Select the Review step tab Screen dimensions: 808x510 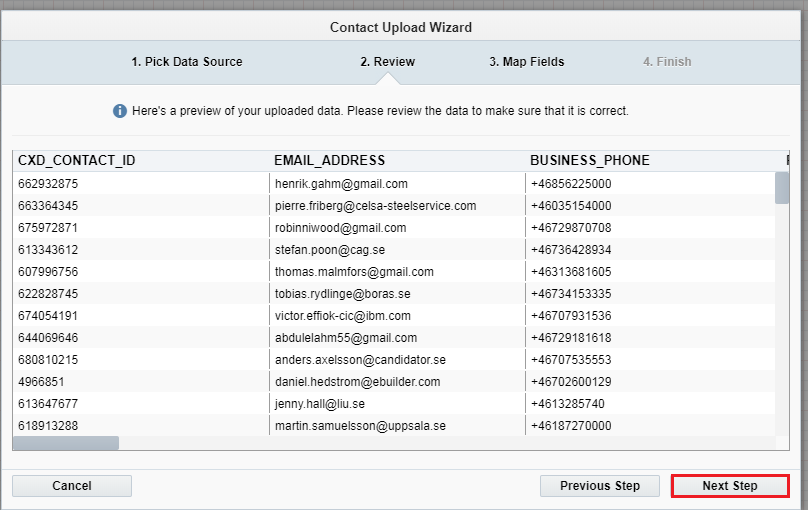point(387,62)
